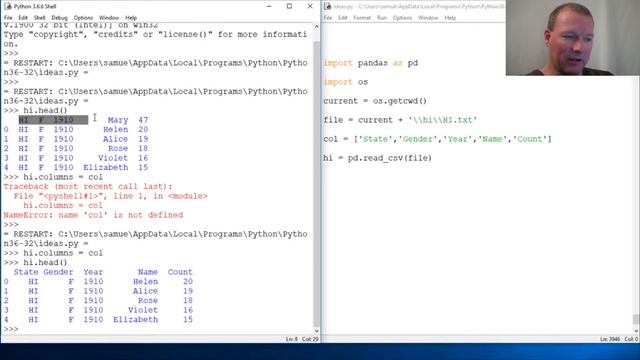
Task: Click 'Gender' column header in output
Action: (59, 272)
